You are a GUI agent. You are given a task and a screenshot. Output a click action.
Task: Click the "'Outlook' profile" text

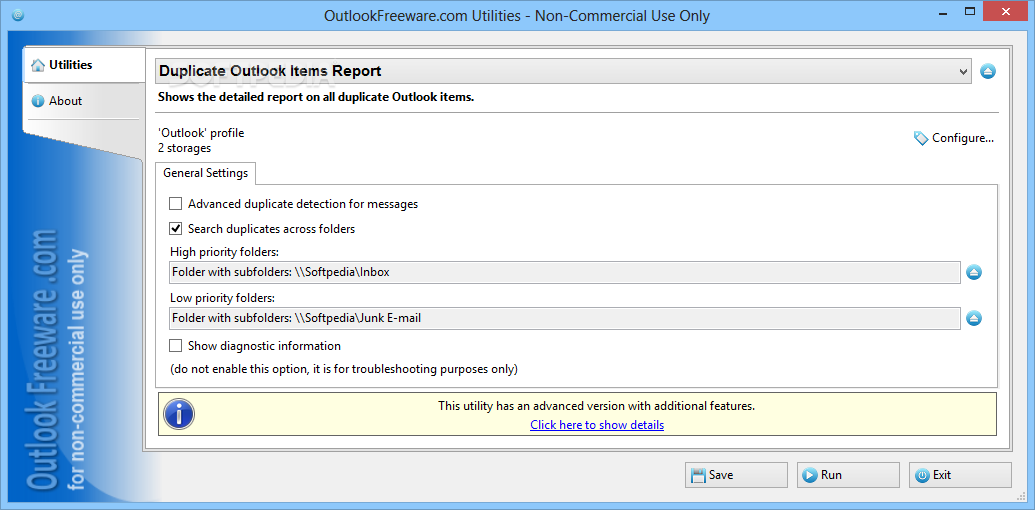(201, 133)
